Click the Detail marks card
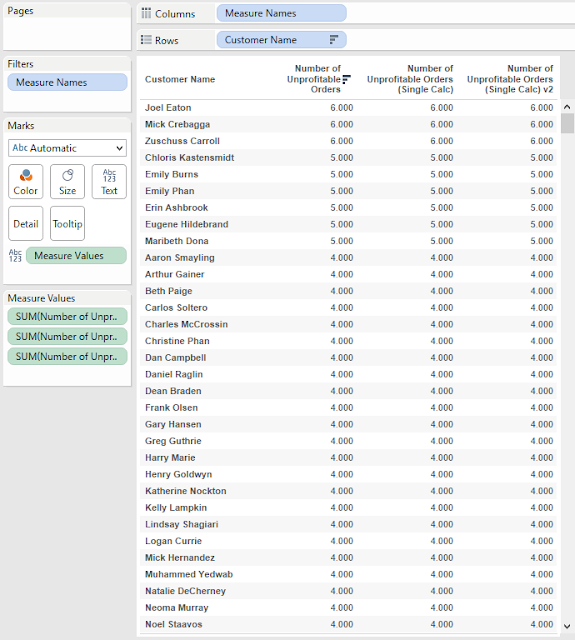Image resolution: width=575 pixels, height=640 pixels. tap(25, 223)
